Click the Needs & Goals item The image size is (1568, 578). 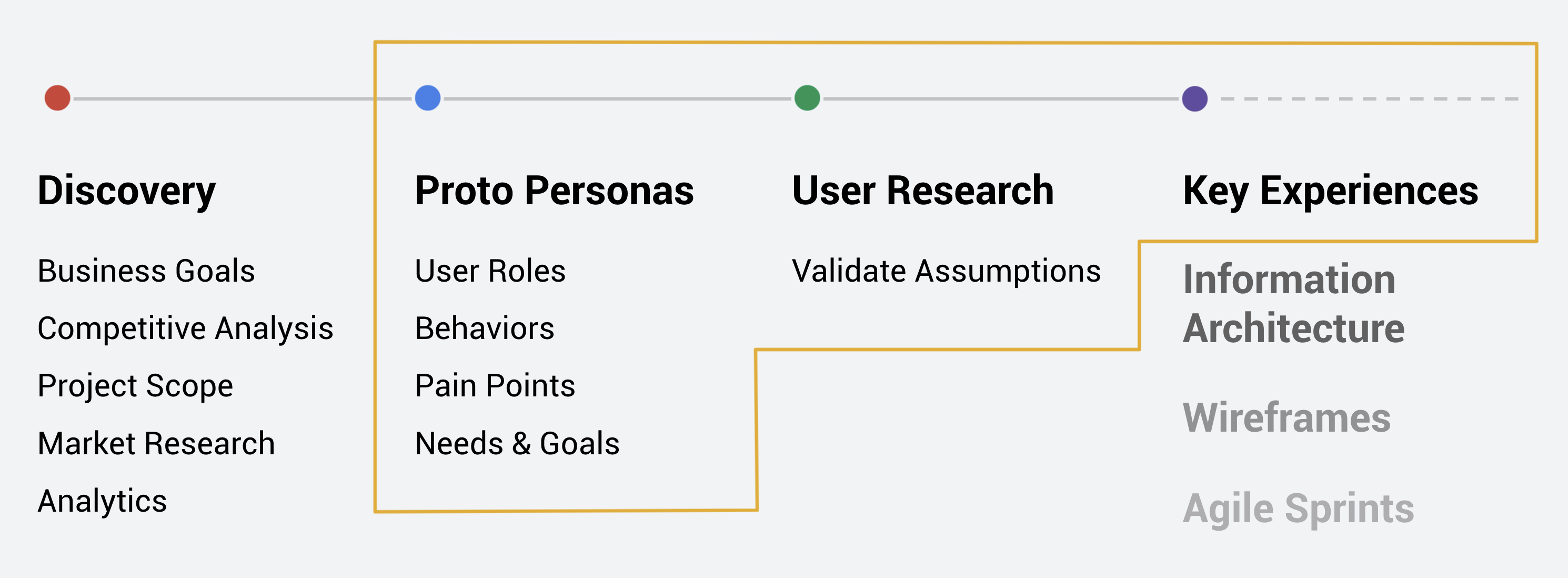(x=517, y=443)
